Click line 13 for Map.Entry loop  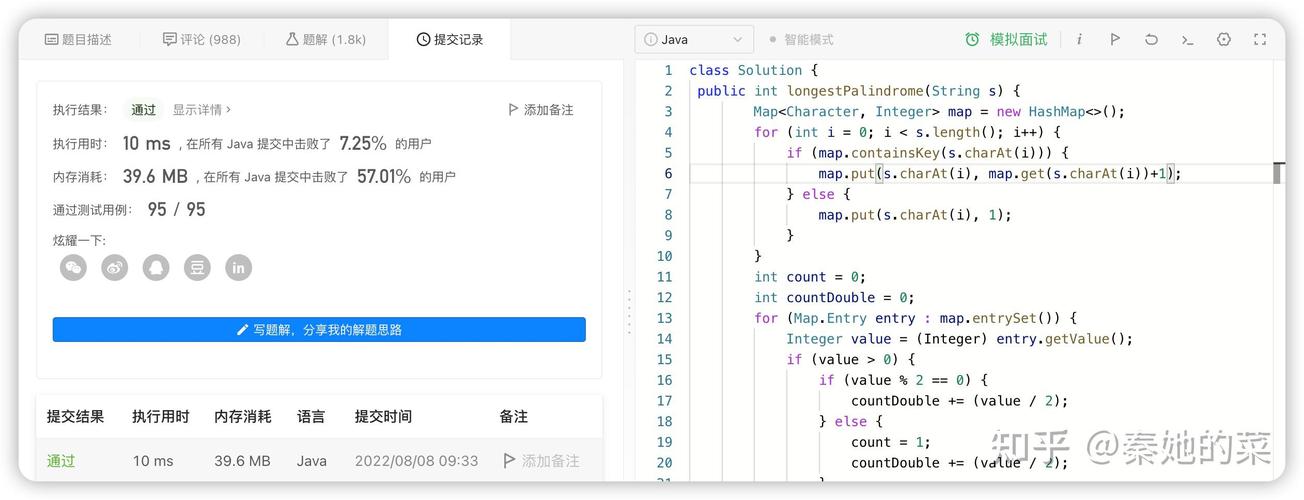(x=915, y=318)
